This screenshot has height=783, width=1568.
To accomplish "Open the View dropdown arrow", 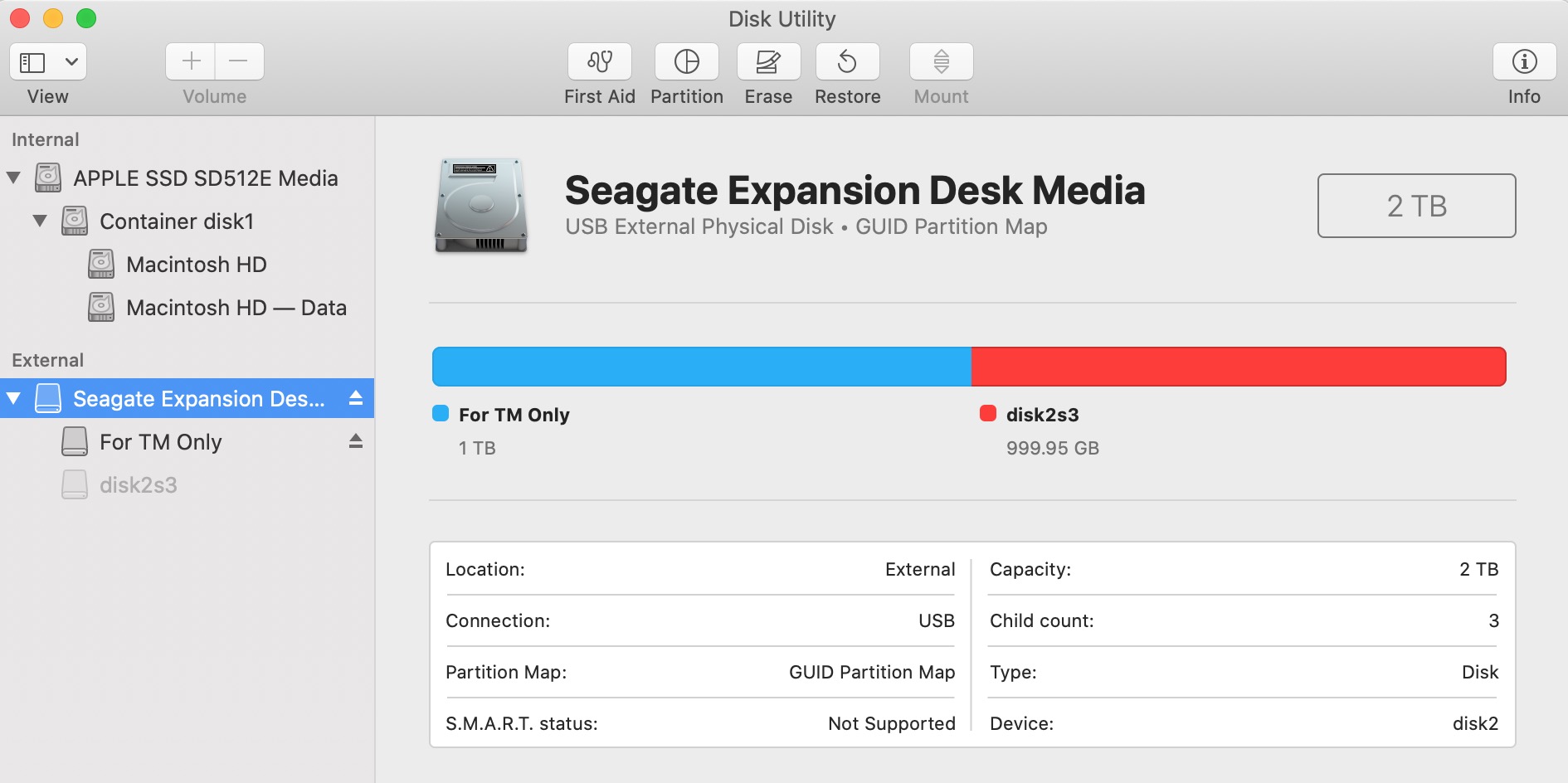I will (71, 62).
